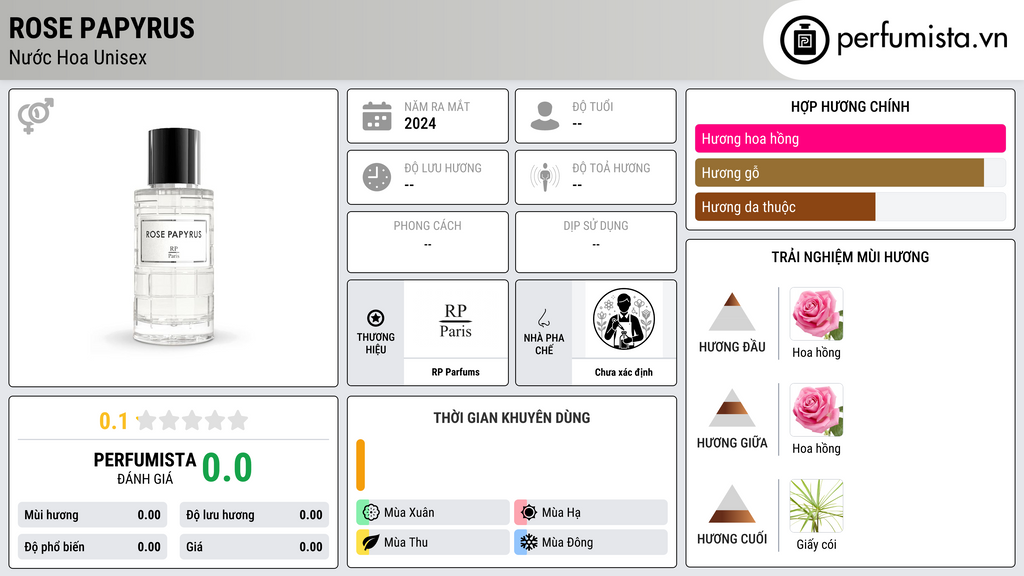Select the Mùa Thu season chip
This screenshot has height=576, width=1024.
click(x=433, y=542)
